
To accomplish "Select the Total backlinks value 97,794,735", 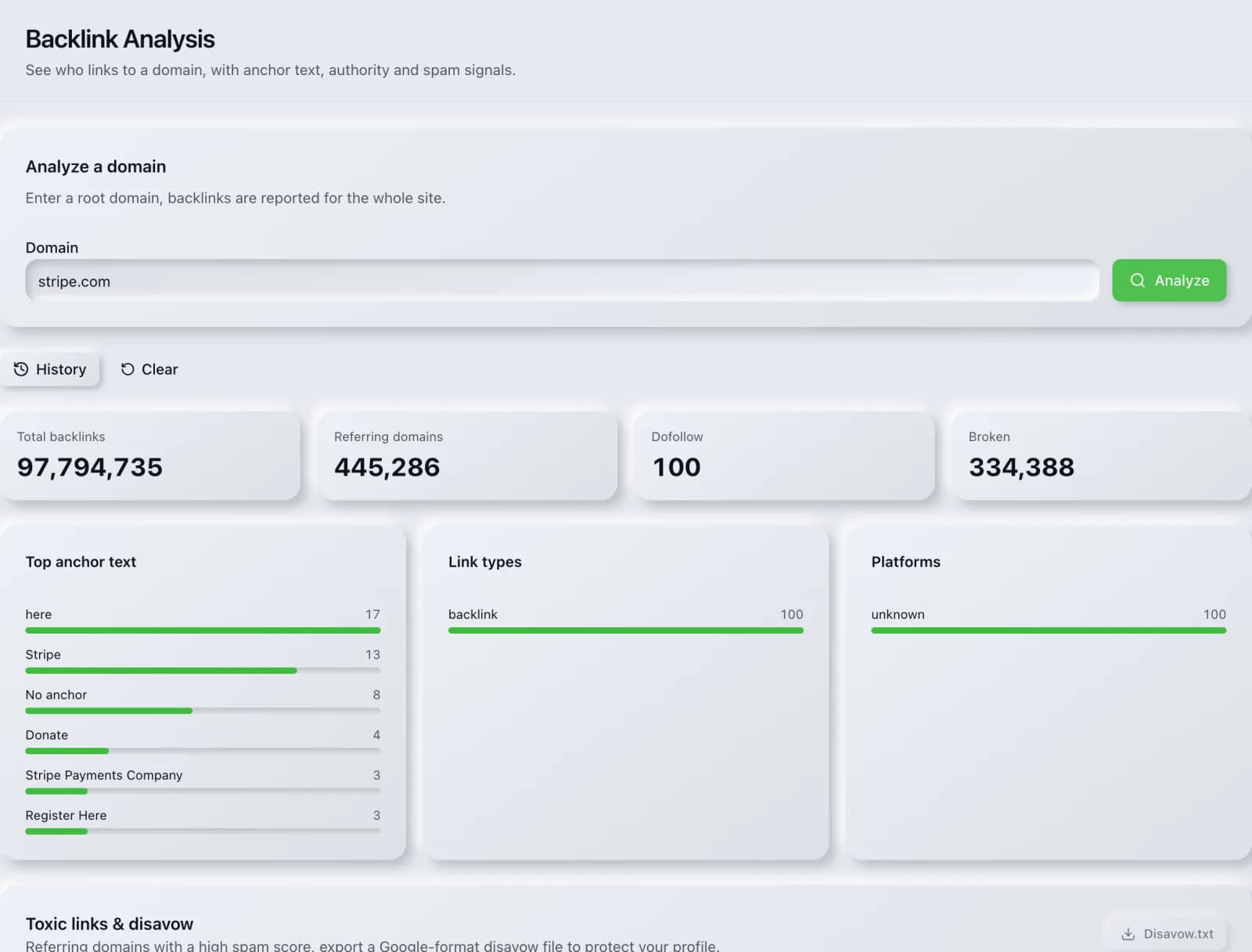I will 90,467.
